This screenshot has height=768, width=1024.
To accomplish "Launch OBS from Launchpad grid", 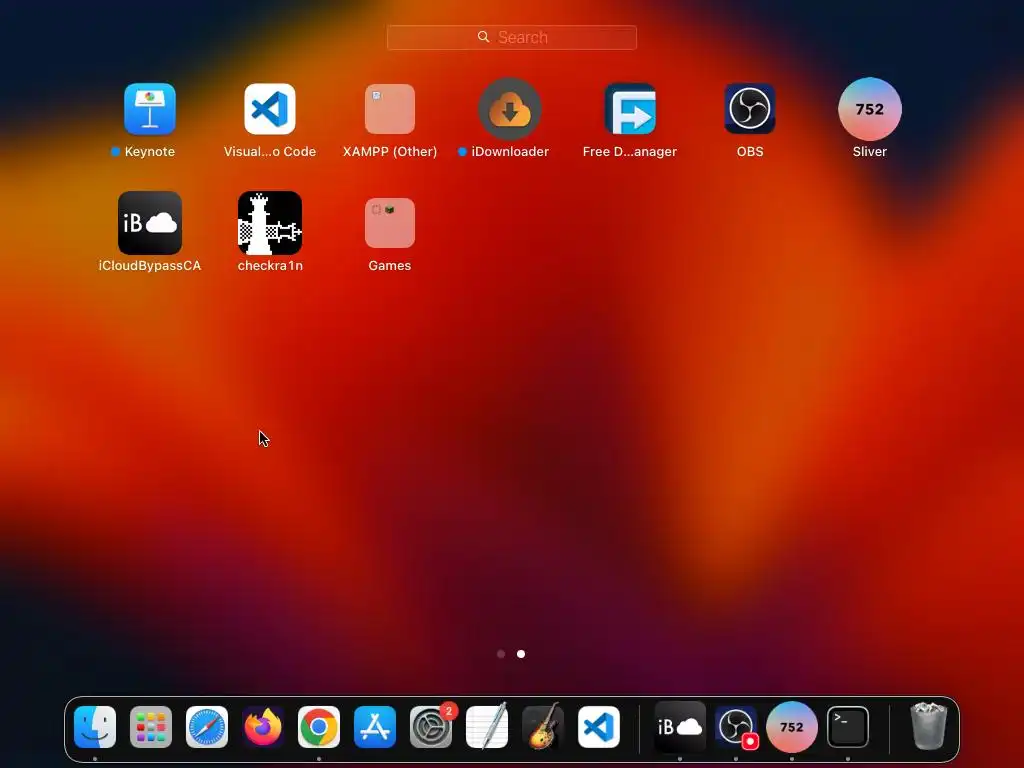I will [750, 108].
